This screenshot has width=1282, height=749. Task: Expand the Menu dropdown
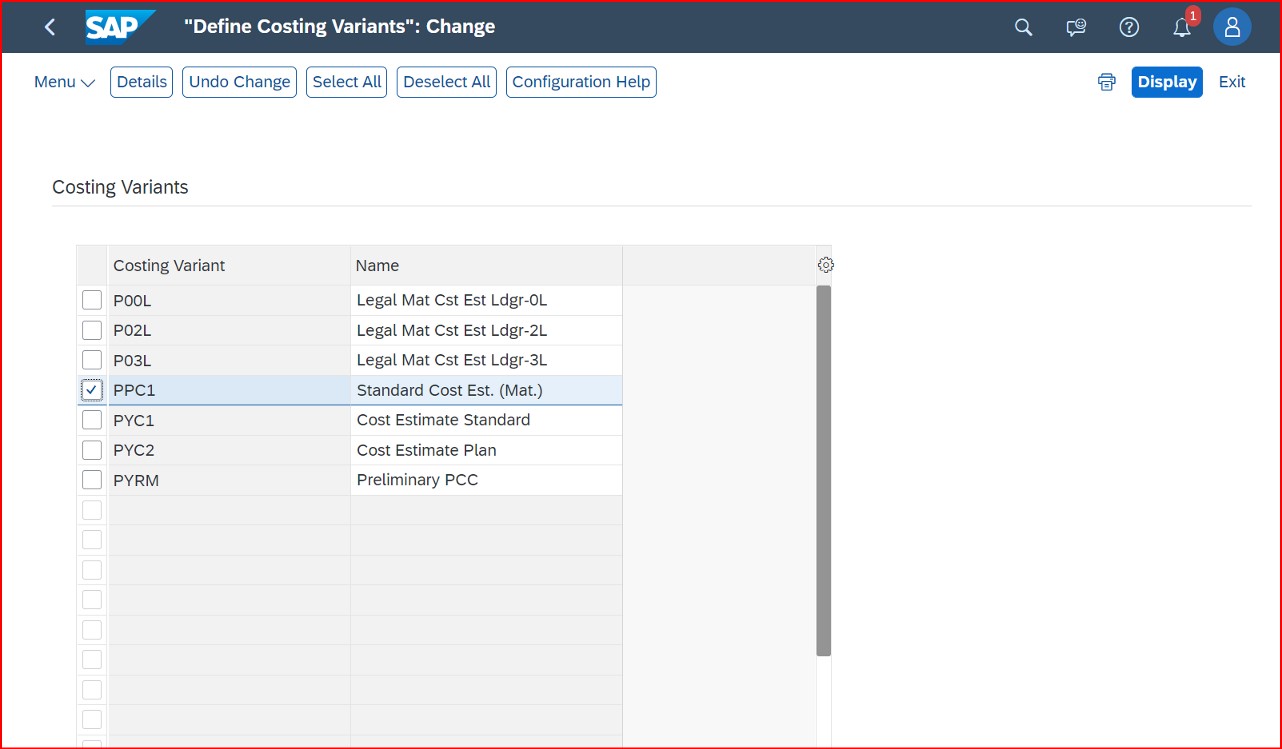click(x=63, y=82)
